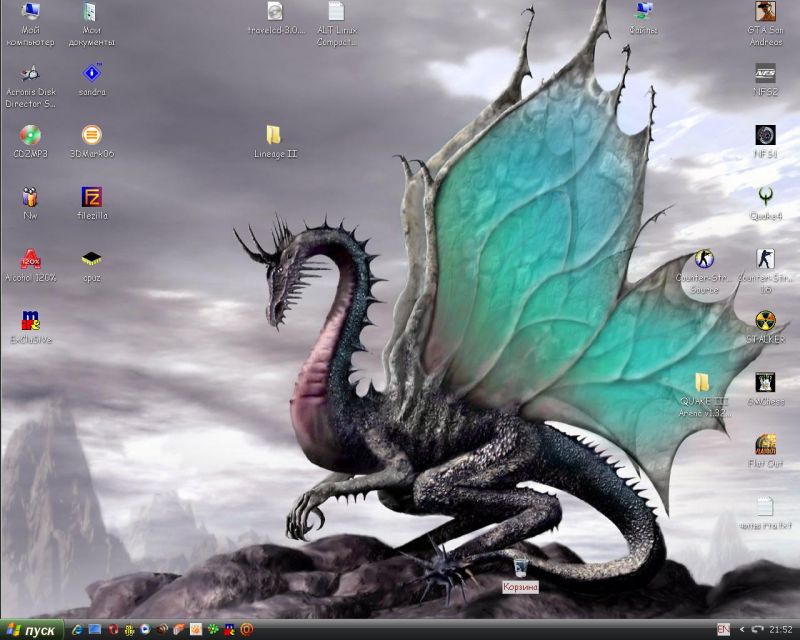800x640 pixels.
Task: Click the brown speaker-like quick launch icon
Action: [x=162, y=630]
